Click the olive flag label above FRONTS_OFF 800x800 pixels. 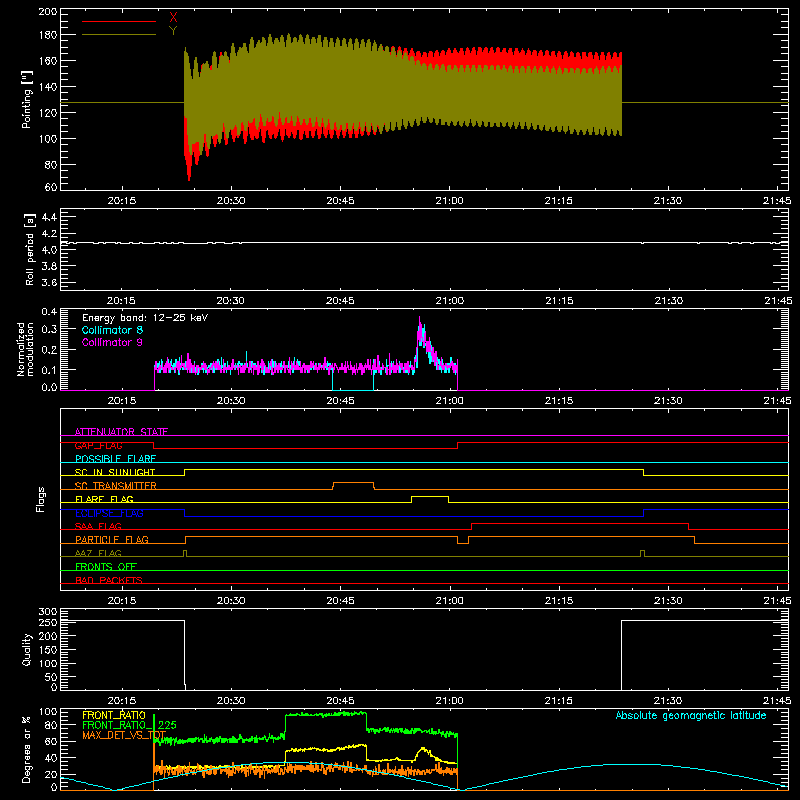[x=98, y=553]
